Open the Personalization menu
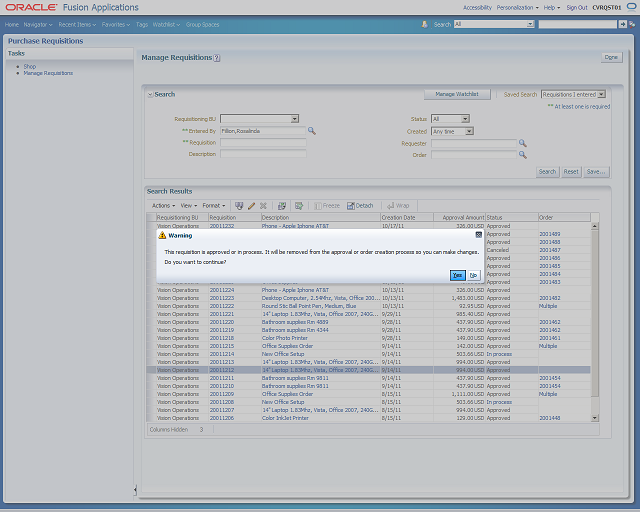 pyautogui.click(x=518, y=7)
